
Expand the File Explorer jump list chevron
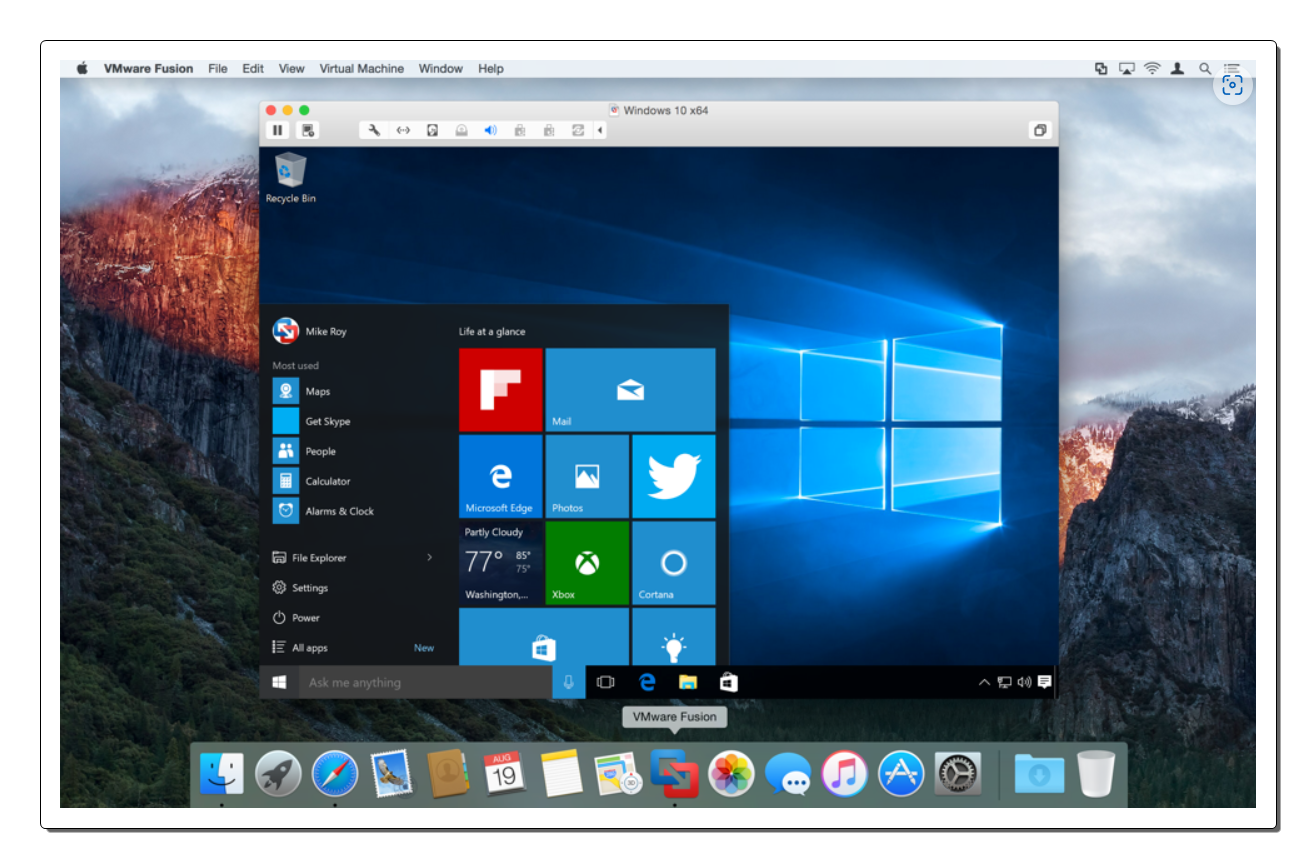(430, 557)
